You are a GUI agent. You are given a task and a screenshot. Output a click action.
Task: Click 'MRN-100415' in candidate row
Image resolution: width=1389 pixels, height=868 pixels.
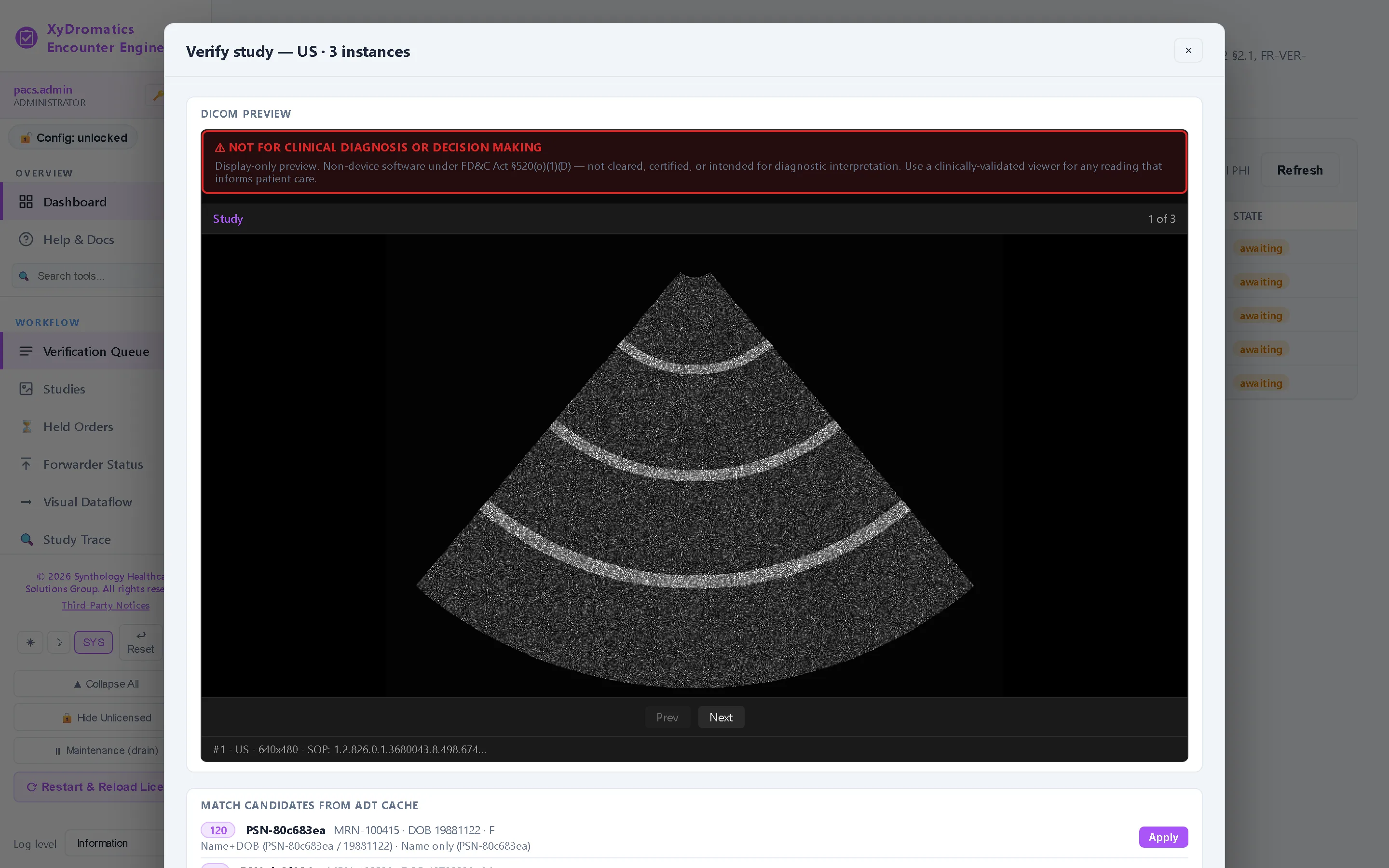click(366, 830)
